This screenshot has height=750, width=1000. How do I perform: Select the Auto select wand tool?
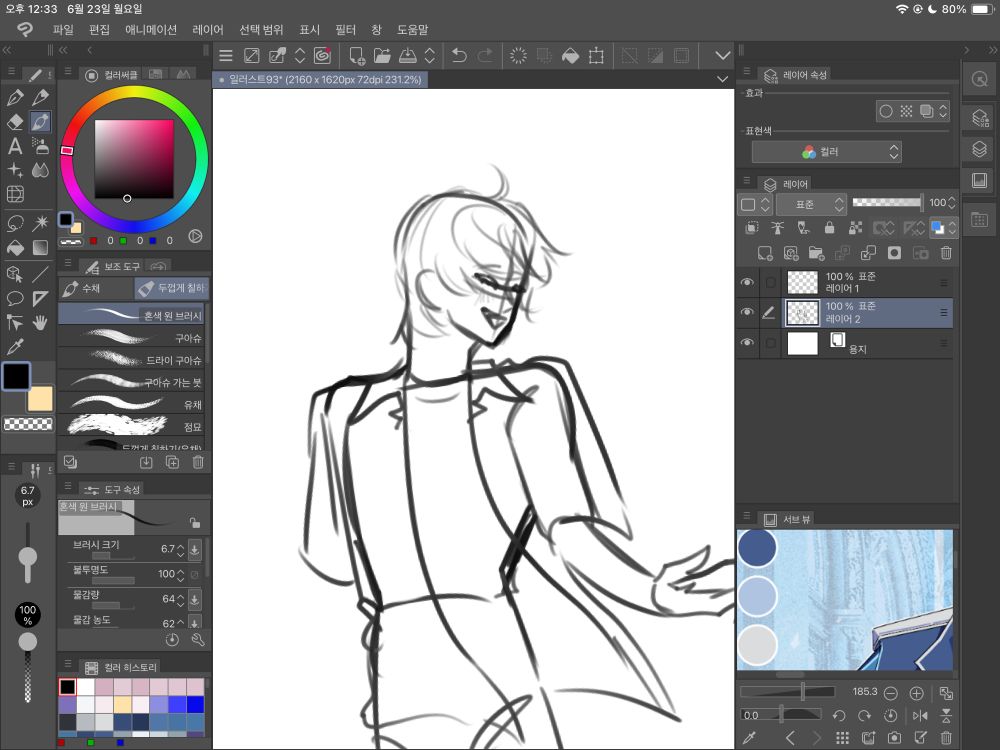tap(40, 223)
